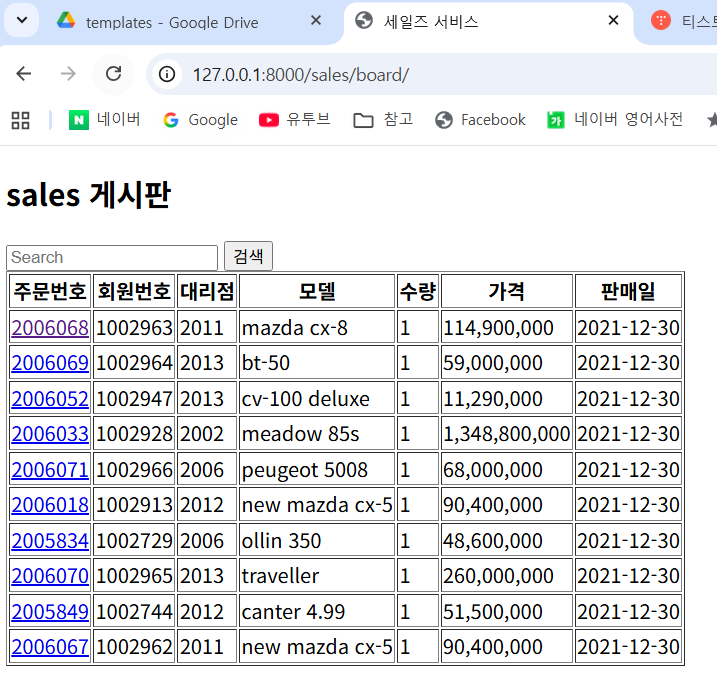Viewport: 717px width, 674px height.
Task: Select the 가격 column header
Action: tap(507, 291)
